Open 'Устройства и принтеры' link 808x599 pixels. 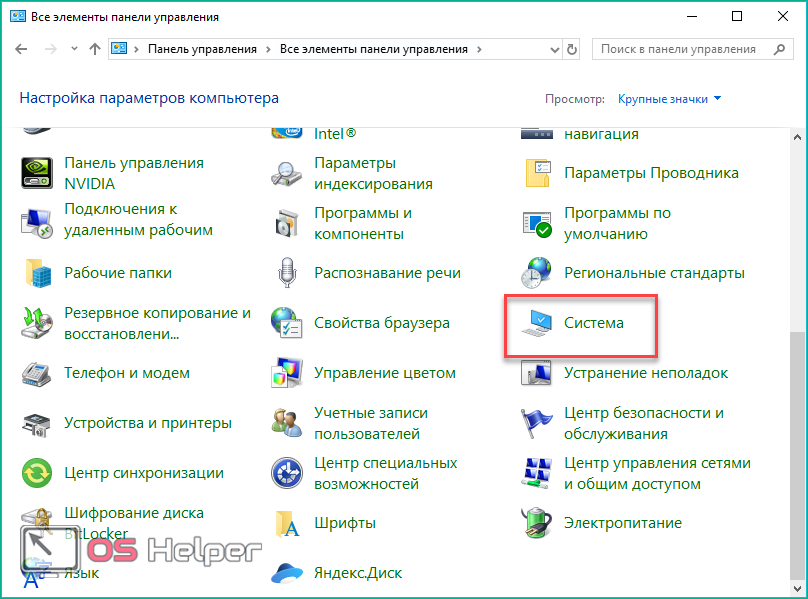[x=148, y=423]
